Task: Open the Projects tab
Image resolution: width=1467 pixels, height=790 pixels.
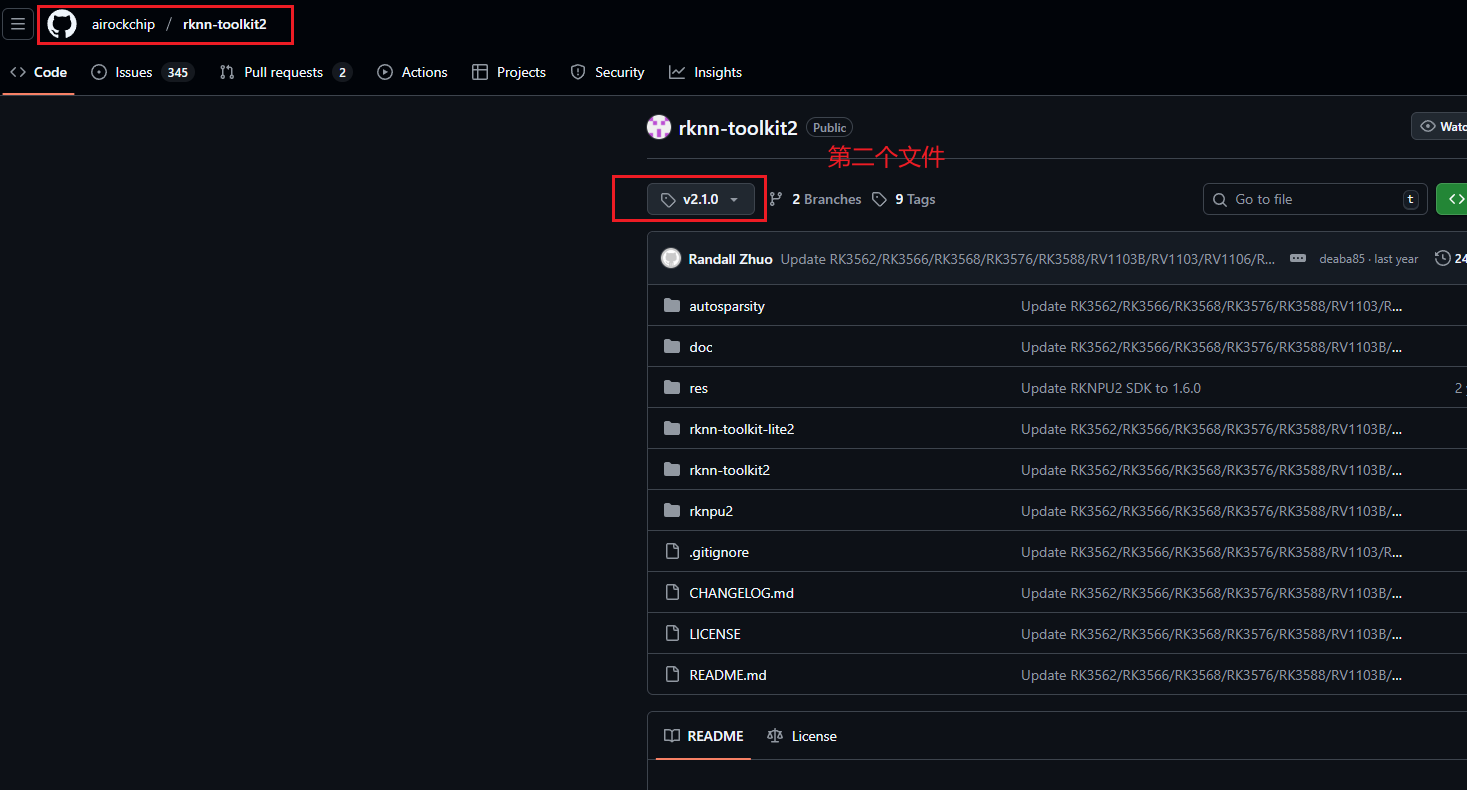Action: point(509,72)
